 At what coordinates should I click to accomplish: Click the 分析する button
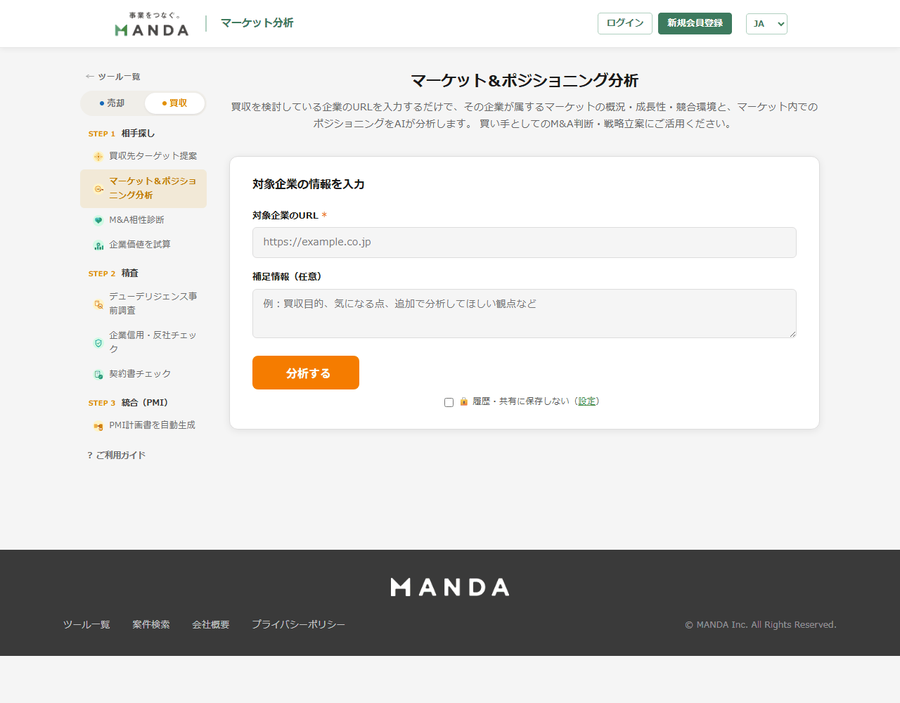pos(305,373)
